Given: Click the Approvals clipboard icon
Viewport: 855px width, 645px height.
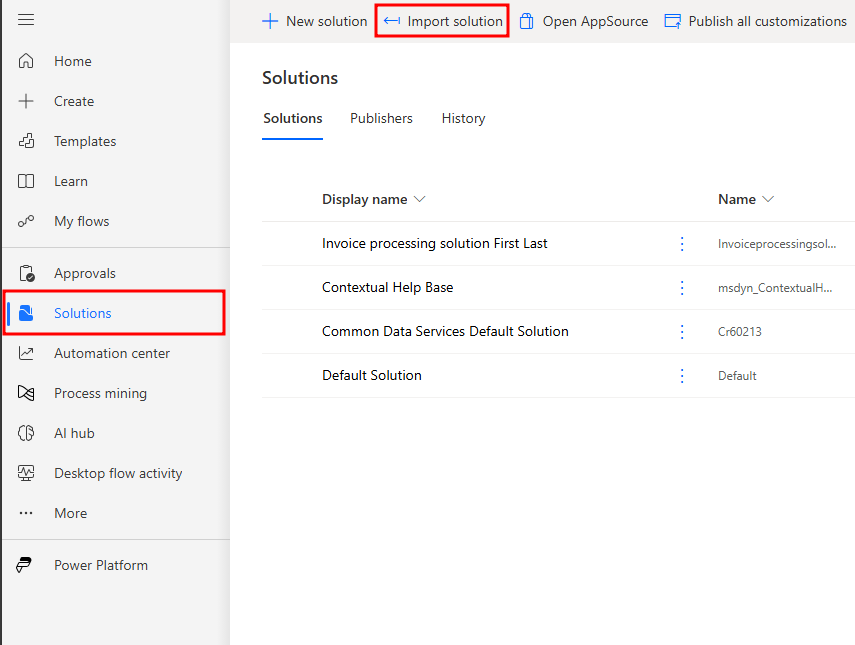Looking at the screenshot, I should [27, 273].
